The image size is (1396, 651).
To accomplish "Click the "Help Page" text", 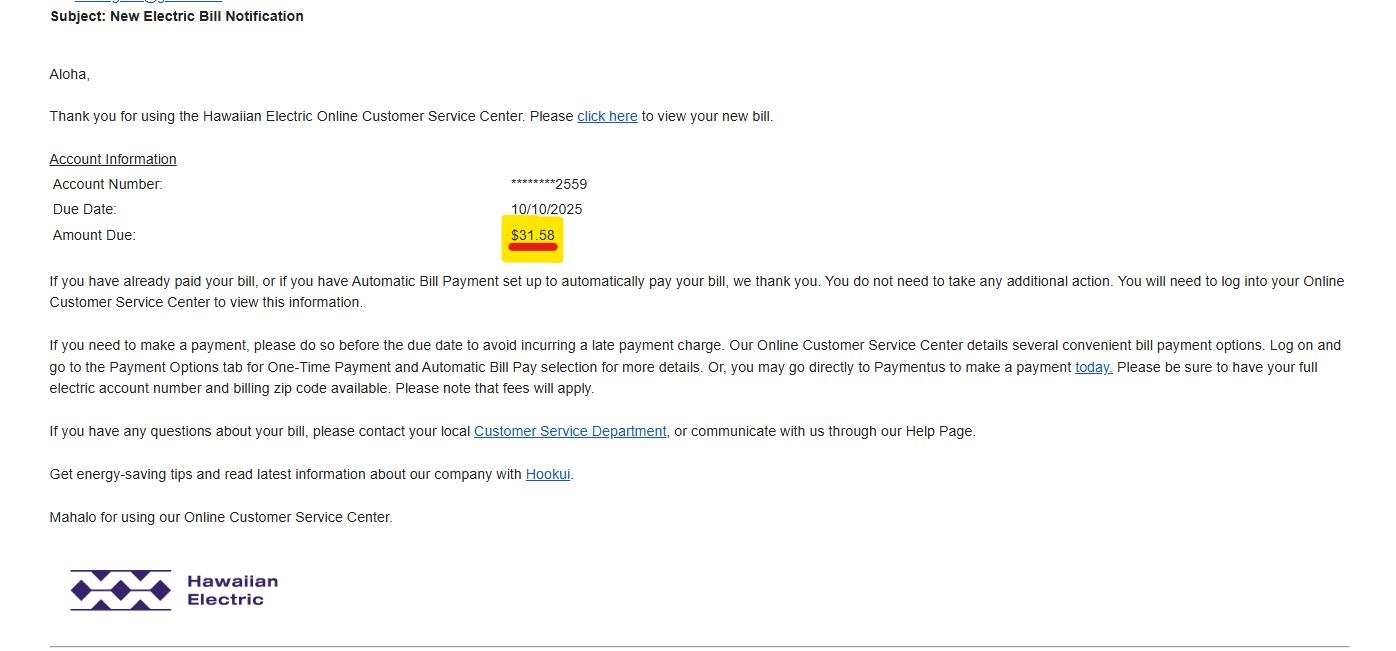I will 939,431.
